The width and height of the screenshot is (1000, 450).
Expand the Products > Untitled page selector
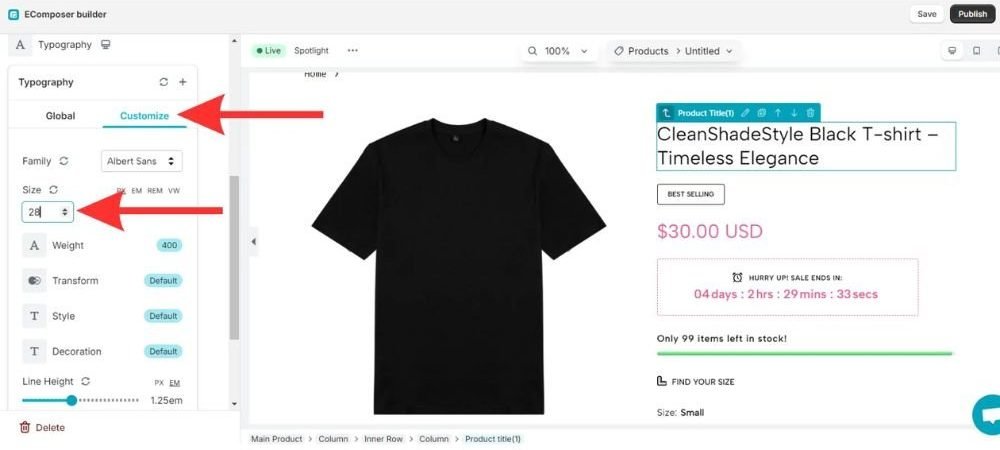(673, 51)
